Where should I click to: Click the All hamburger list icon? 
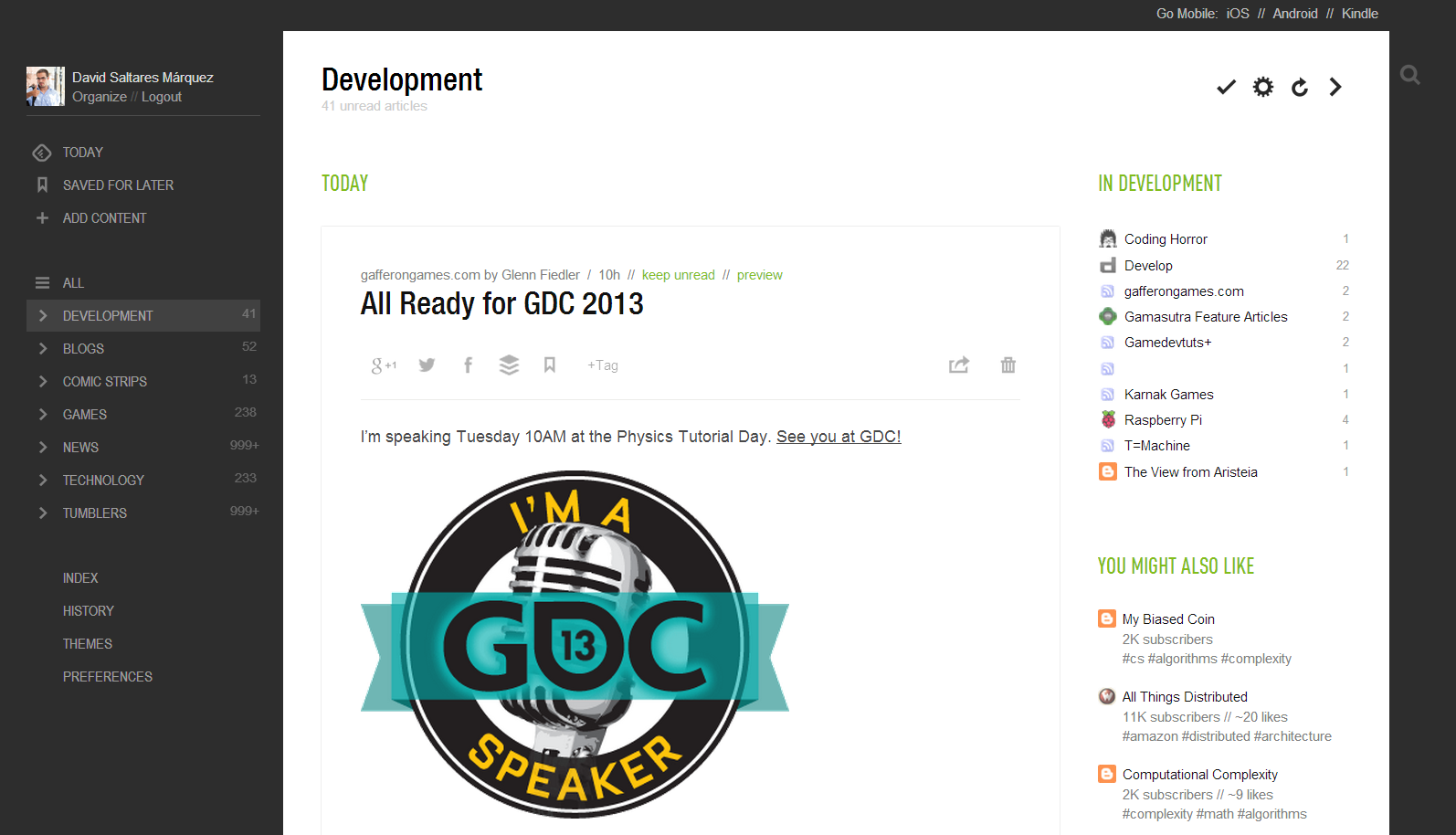pyautogui.click(x=42, y=283)
